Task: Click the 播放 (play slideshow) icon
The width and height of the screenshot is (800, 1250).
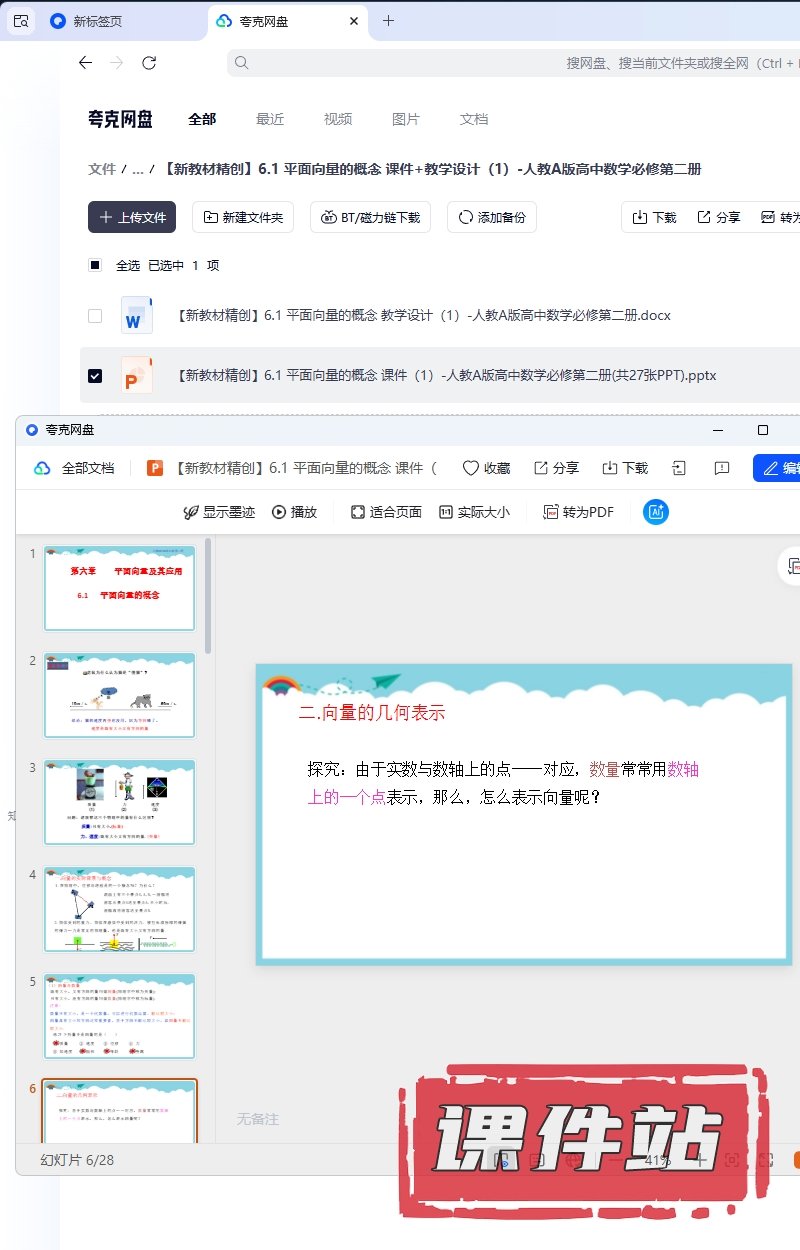Action: pyautogui.click(x=280, y=512)
